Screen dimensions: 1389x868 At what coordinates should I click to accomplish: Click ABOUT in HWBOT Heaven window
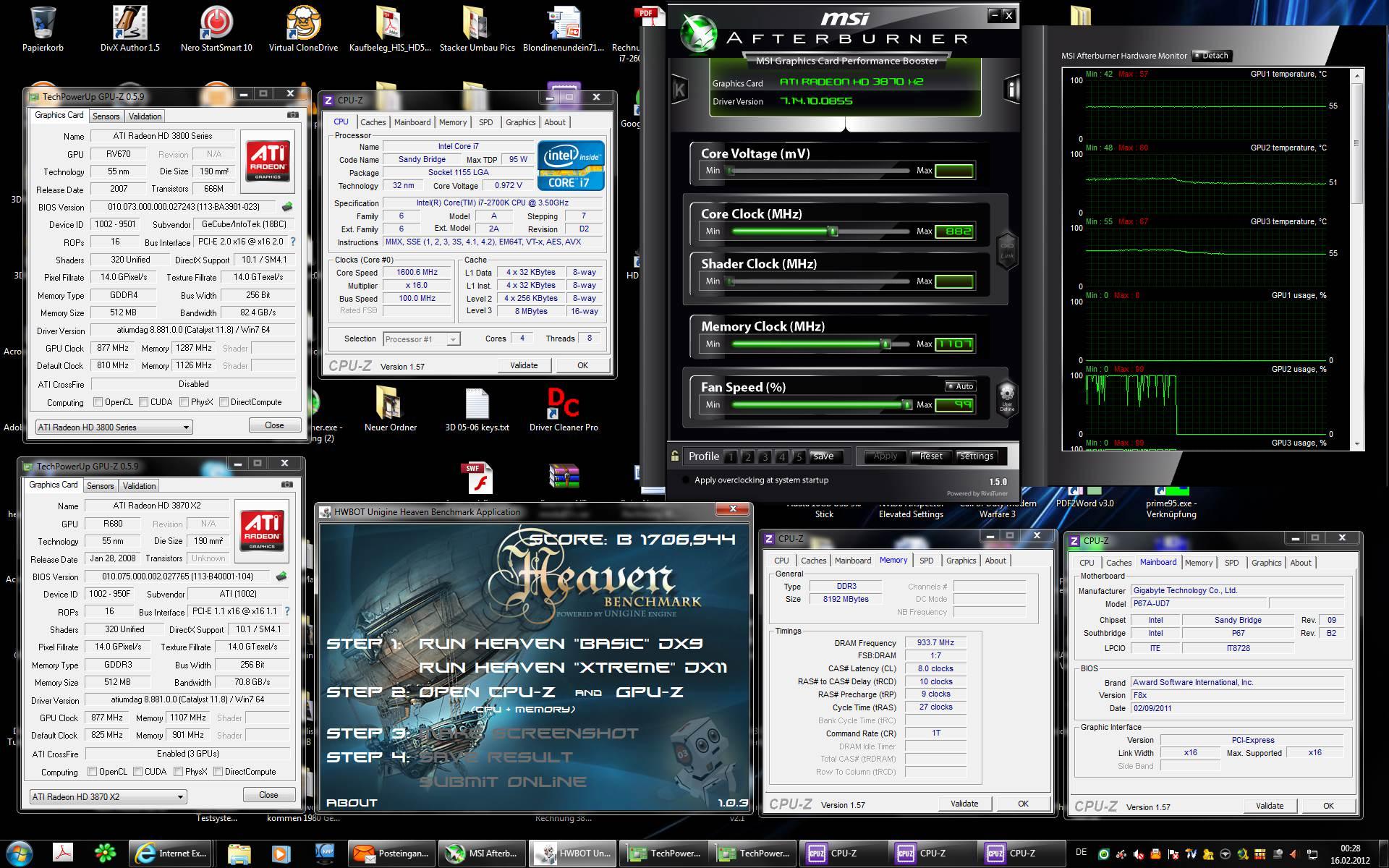(352, 802)
